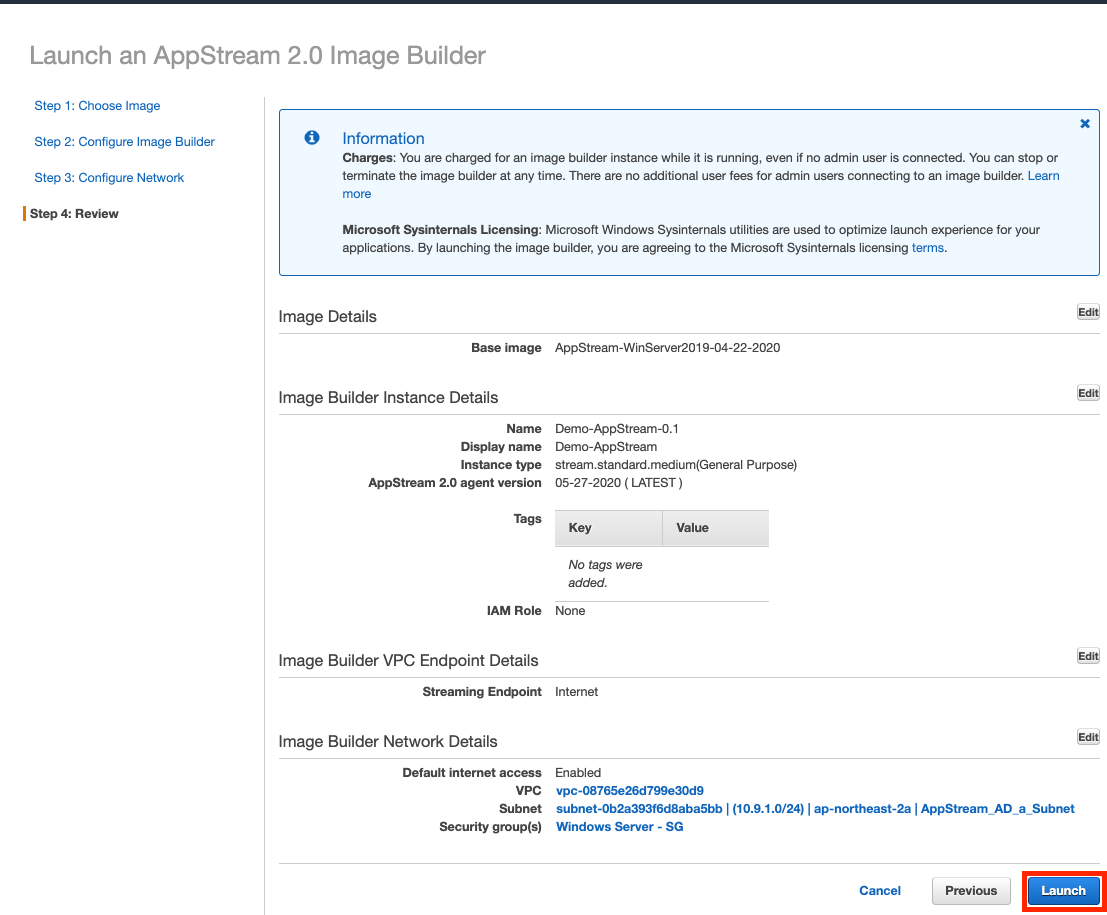Select Step 4: Review

(x=74, y=214)
